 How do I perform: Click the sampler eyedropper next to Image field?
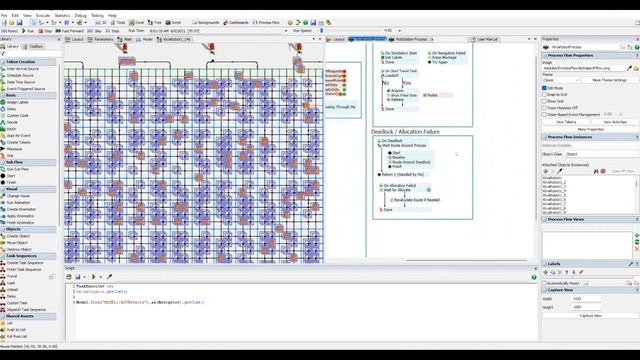[x=629, y=68]
